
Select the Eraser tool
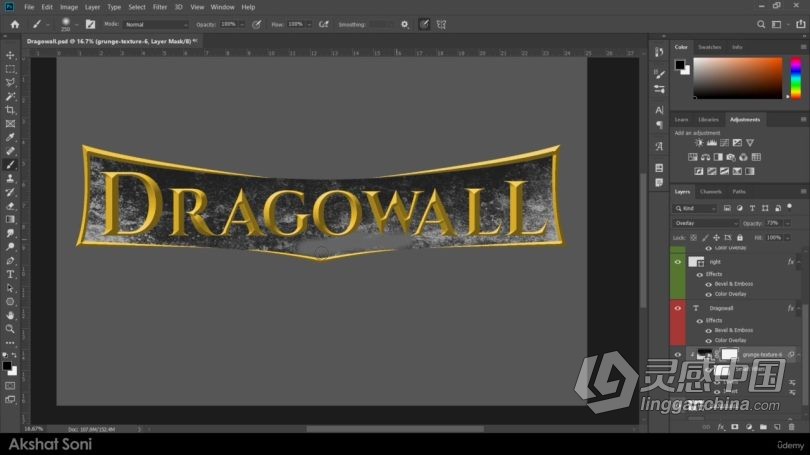(10, 206)
